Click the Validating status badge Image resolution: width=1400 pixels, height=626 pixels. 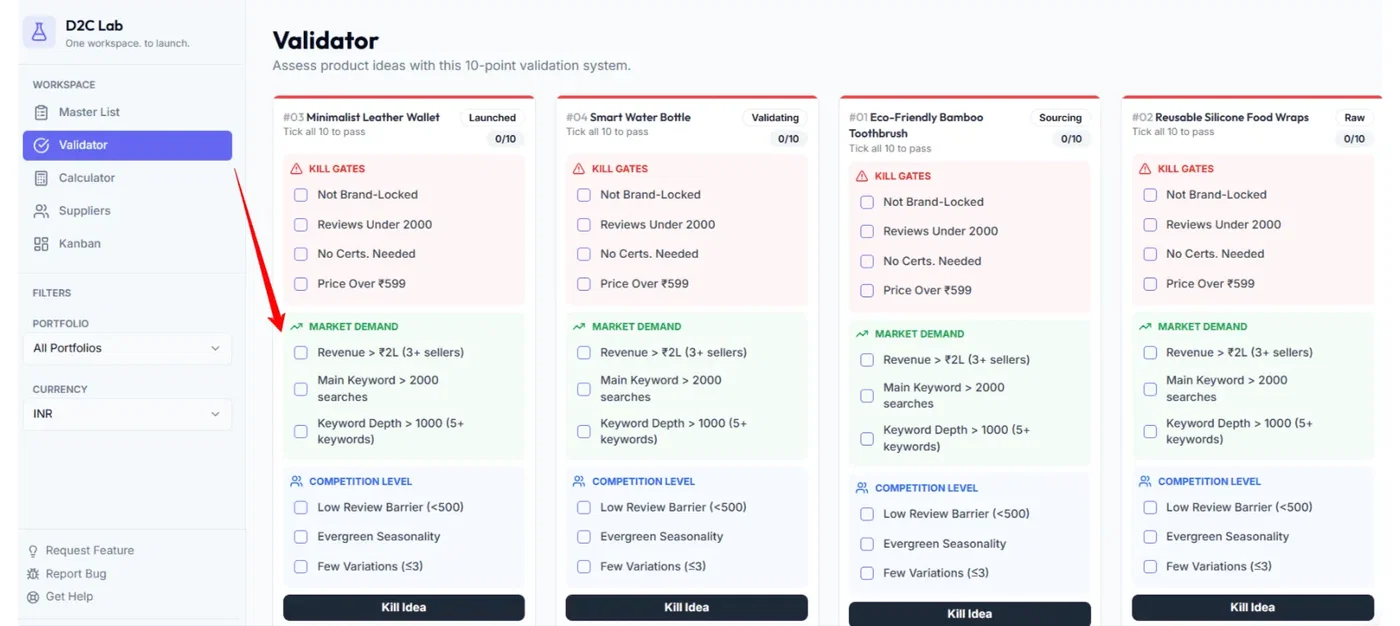click(775, 118)
